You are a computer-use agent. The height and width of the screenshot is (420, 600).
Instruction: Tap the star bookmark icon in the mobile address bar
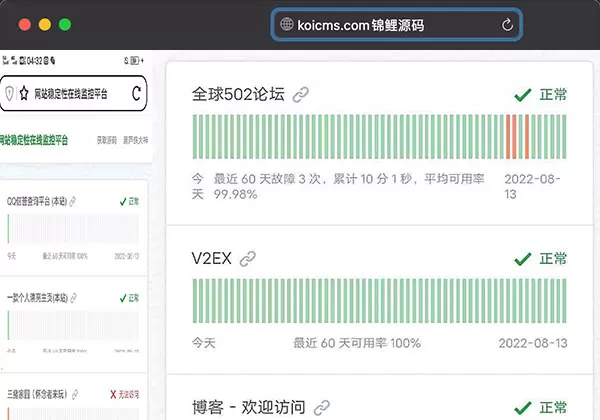[24, 93]
